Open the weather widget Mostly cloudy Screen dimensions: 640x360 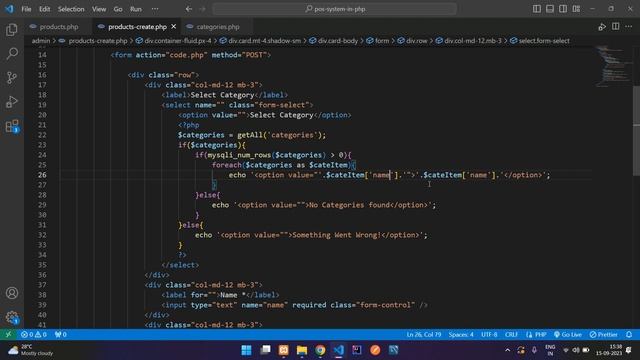31,350
